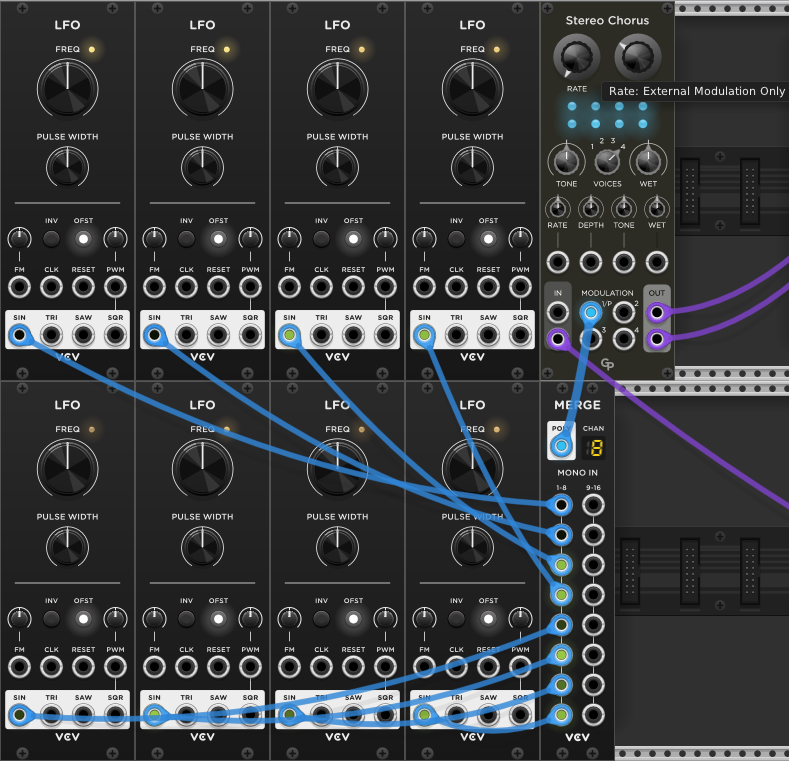The width and height of the screenshot is (789, 761).
Task: Click CV jack below Chorus small DEPTH knob
Action: point(591,262)
